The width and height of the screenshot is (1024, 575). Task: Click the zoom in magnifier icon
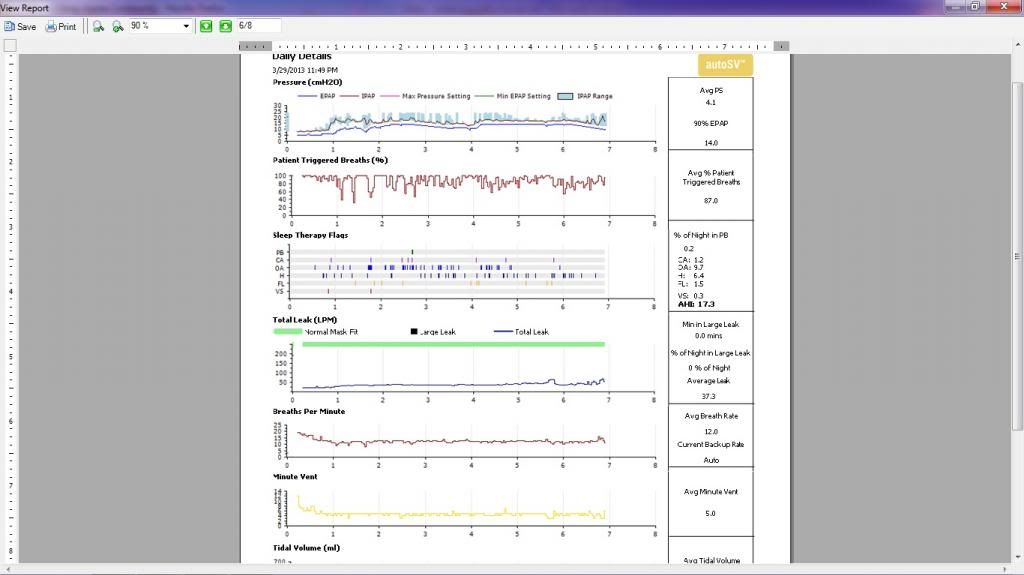(x=98, y=26)
